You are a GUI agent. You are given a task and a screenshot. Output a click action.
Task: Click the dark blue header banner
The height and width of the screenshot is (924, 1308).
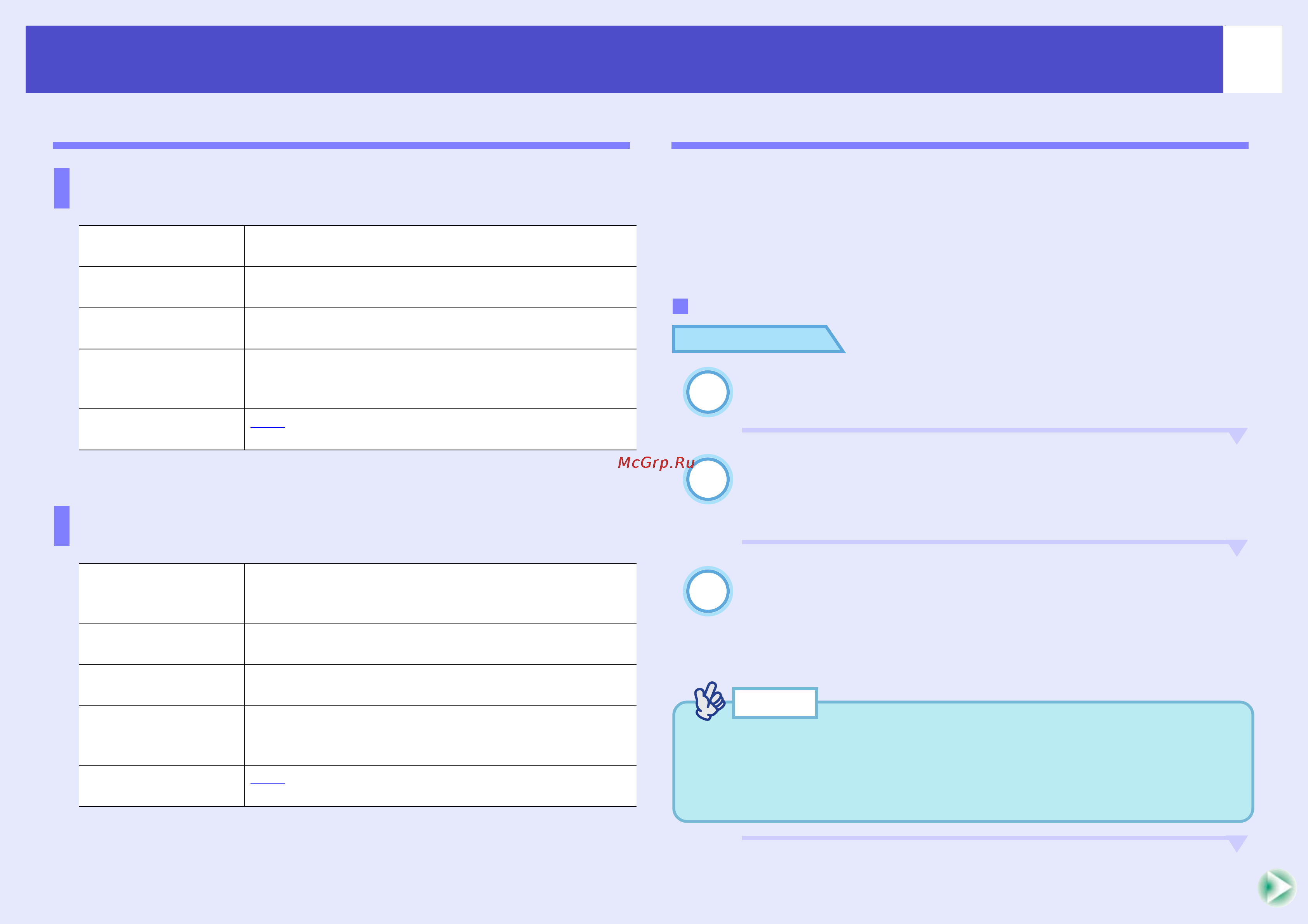click(x=624, y=59)
